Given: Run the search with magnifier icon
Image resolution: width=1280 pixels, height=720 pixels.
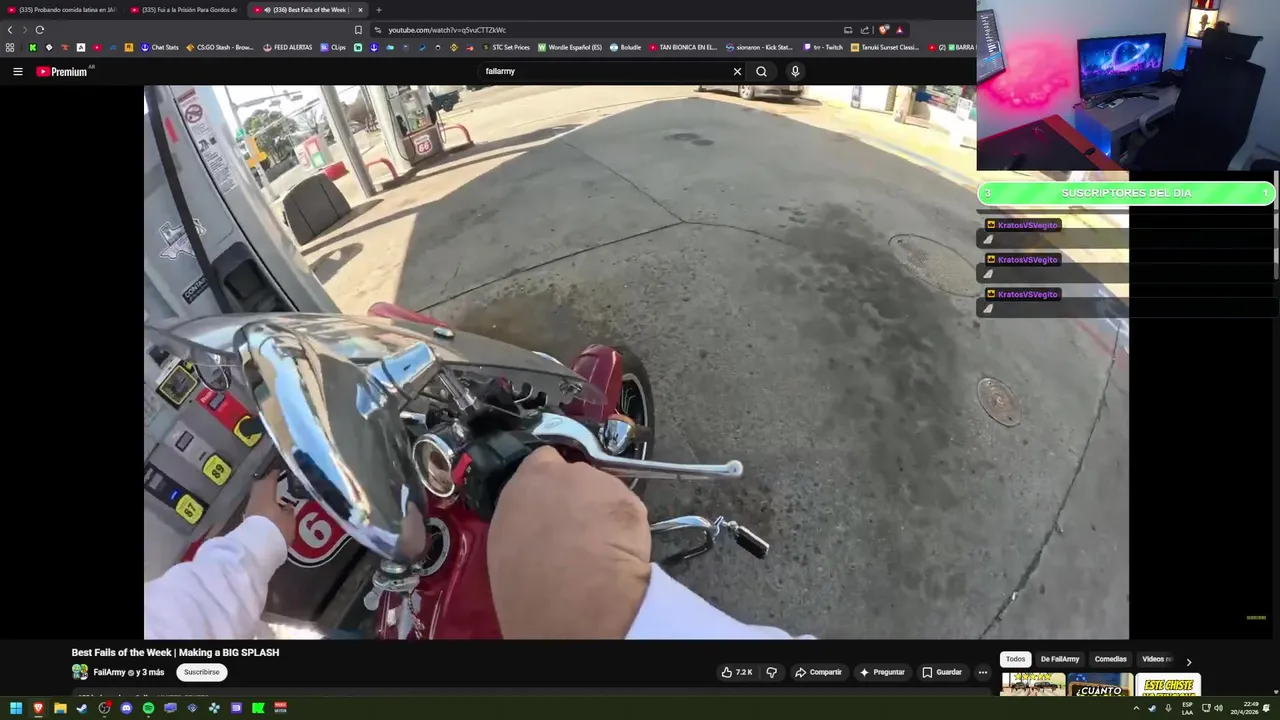Looking at the screenshot, I should (761, 71).
